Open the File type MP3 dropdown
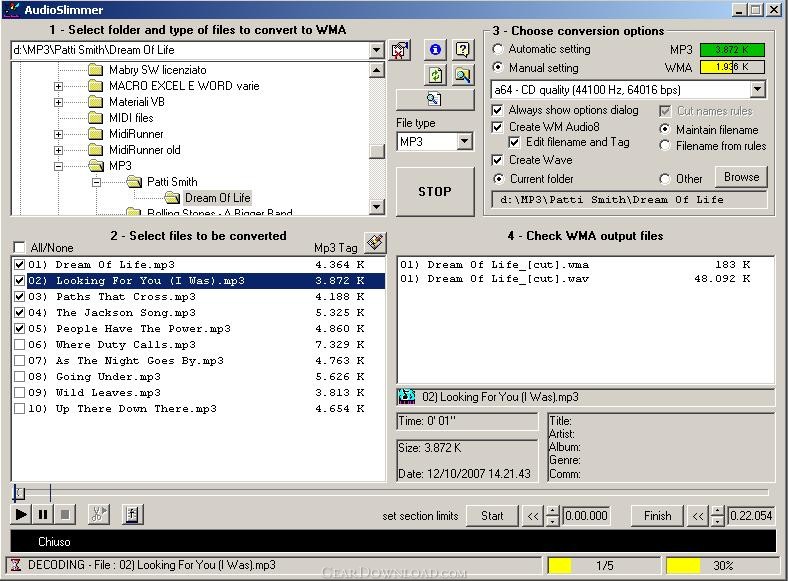 465,142
